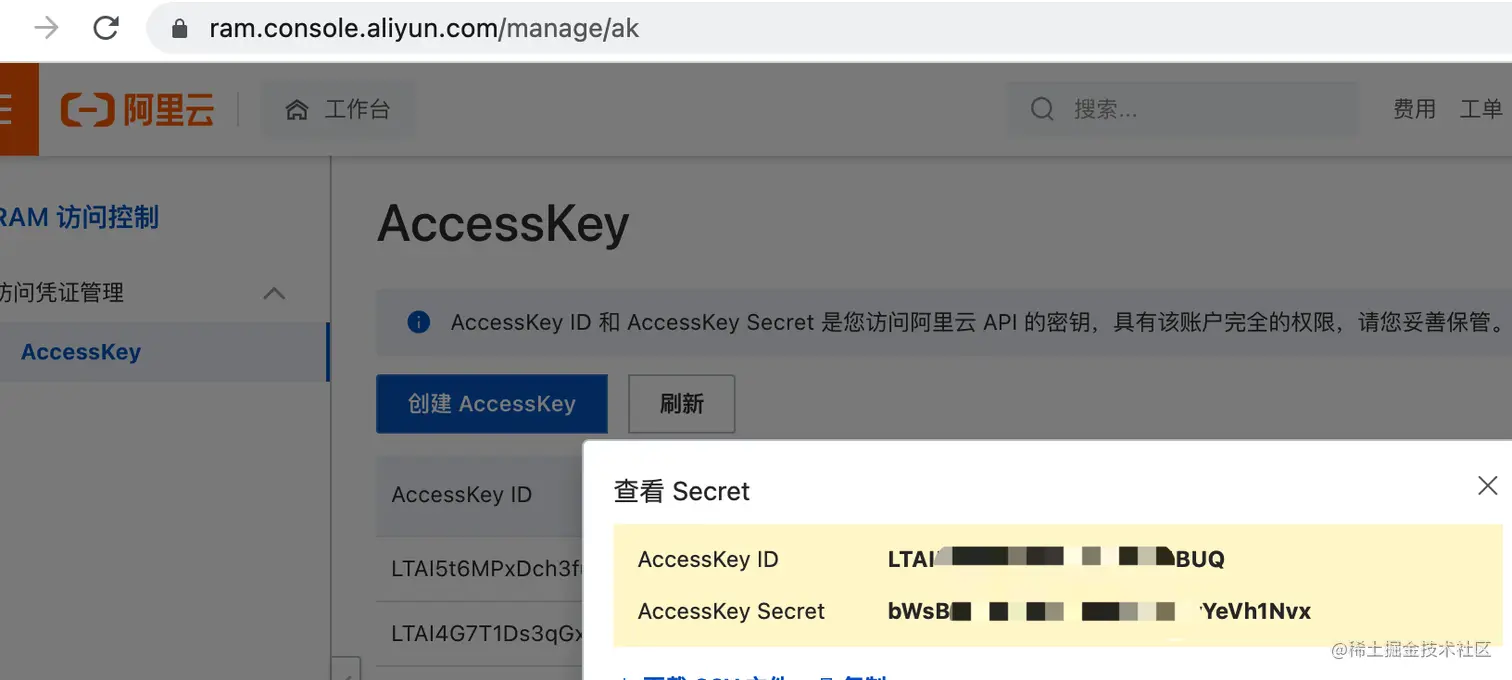The image size is (1512, 680).
Task: Click the lock icon in address bar
Action: click(x=180, y=29)
